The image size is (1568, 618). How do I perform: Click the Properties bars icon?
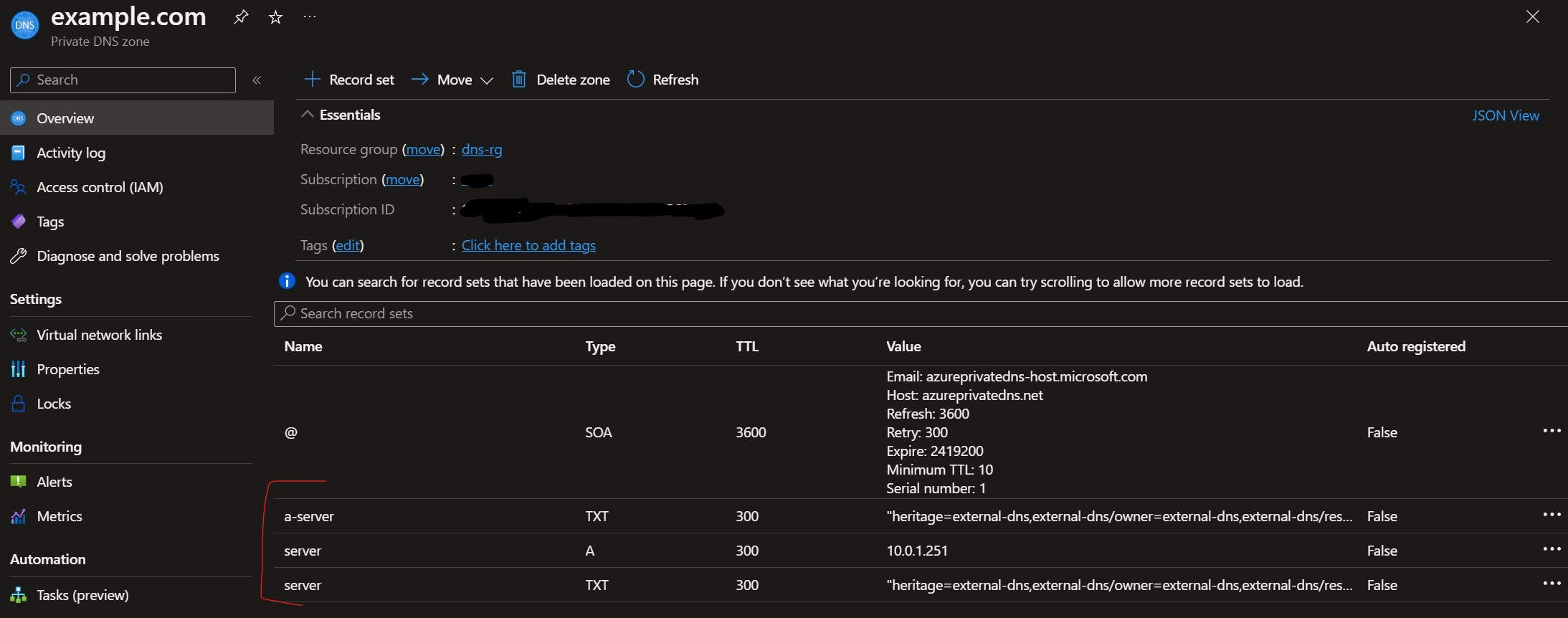19,369
